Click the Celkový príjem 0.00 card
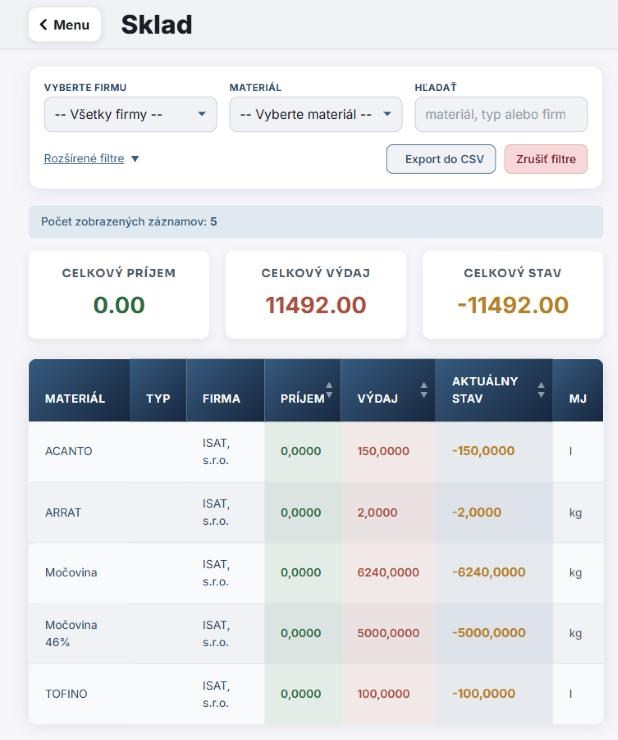 pos(119,294)
